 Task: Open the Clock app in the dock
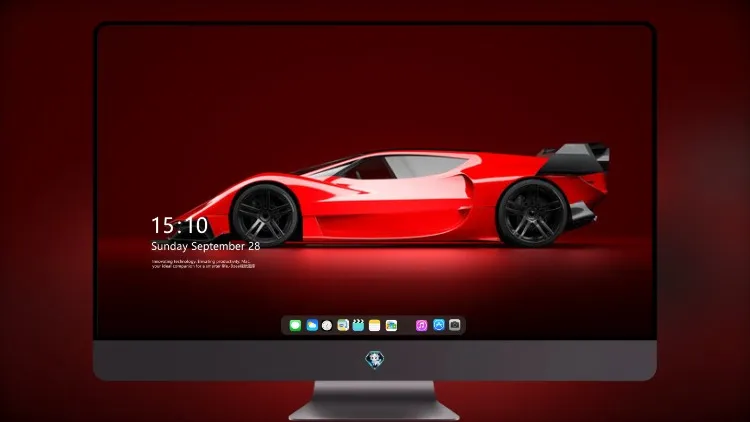327,325
